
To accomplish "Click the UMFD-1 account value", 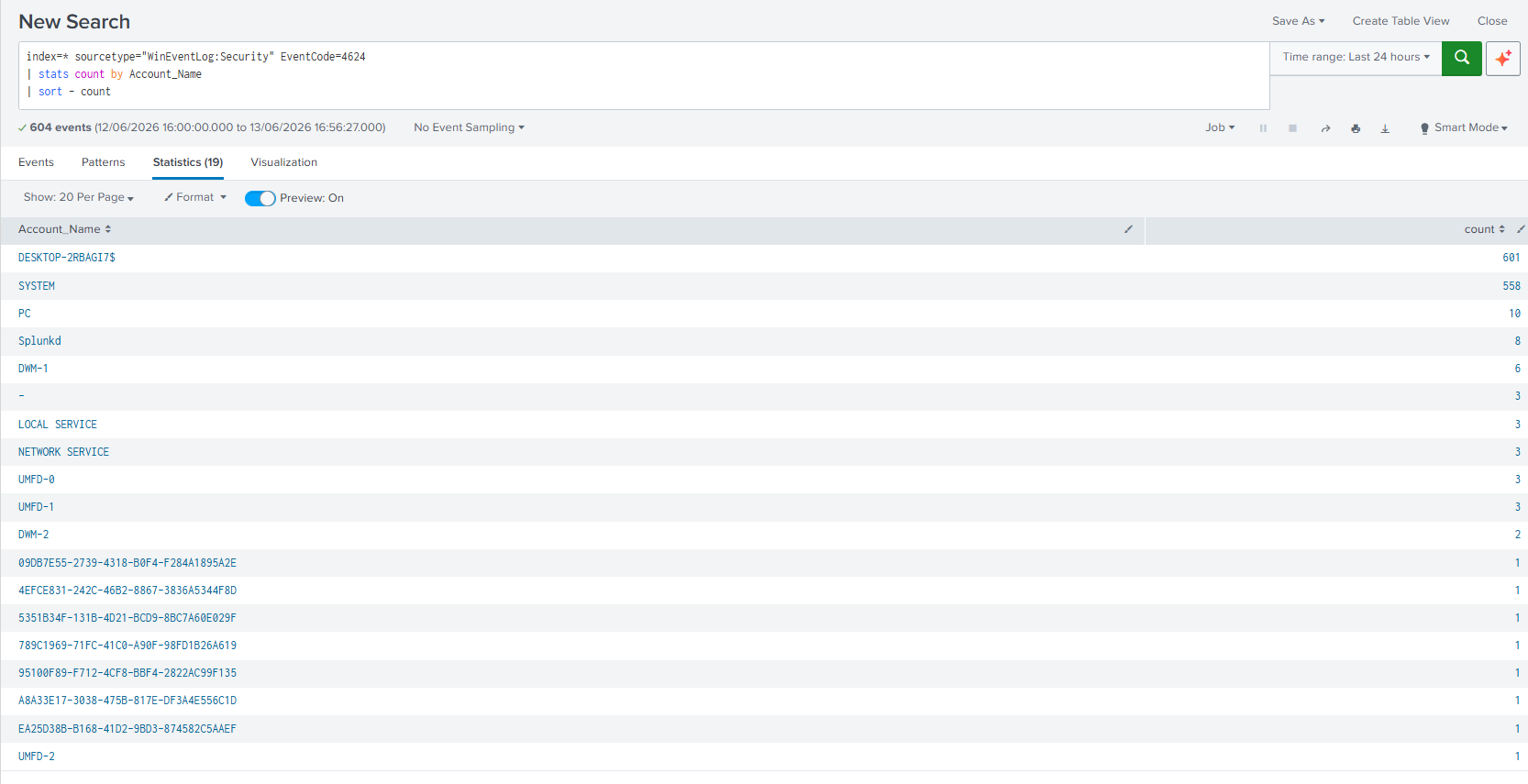I will click(x=37, y=507).
